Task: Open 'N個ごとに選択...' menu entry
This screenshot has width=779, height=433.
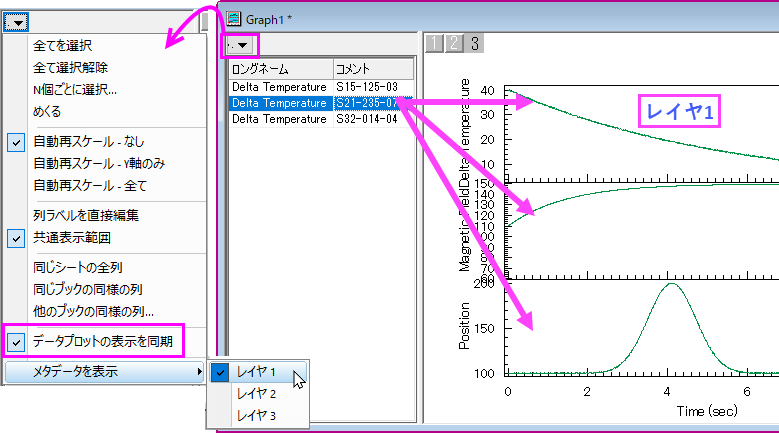Action: click(75, 90)
